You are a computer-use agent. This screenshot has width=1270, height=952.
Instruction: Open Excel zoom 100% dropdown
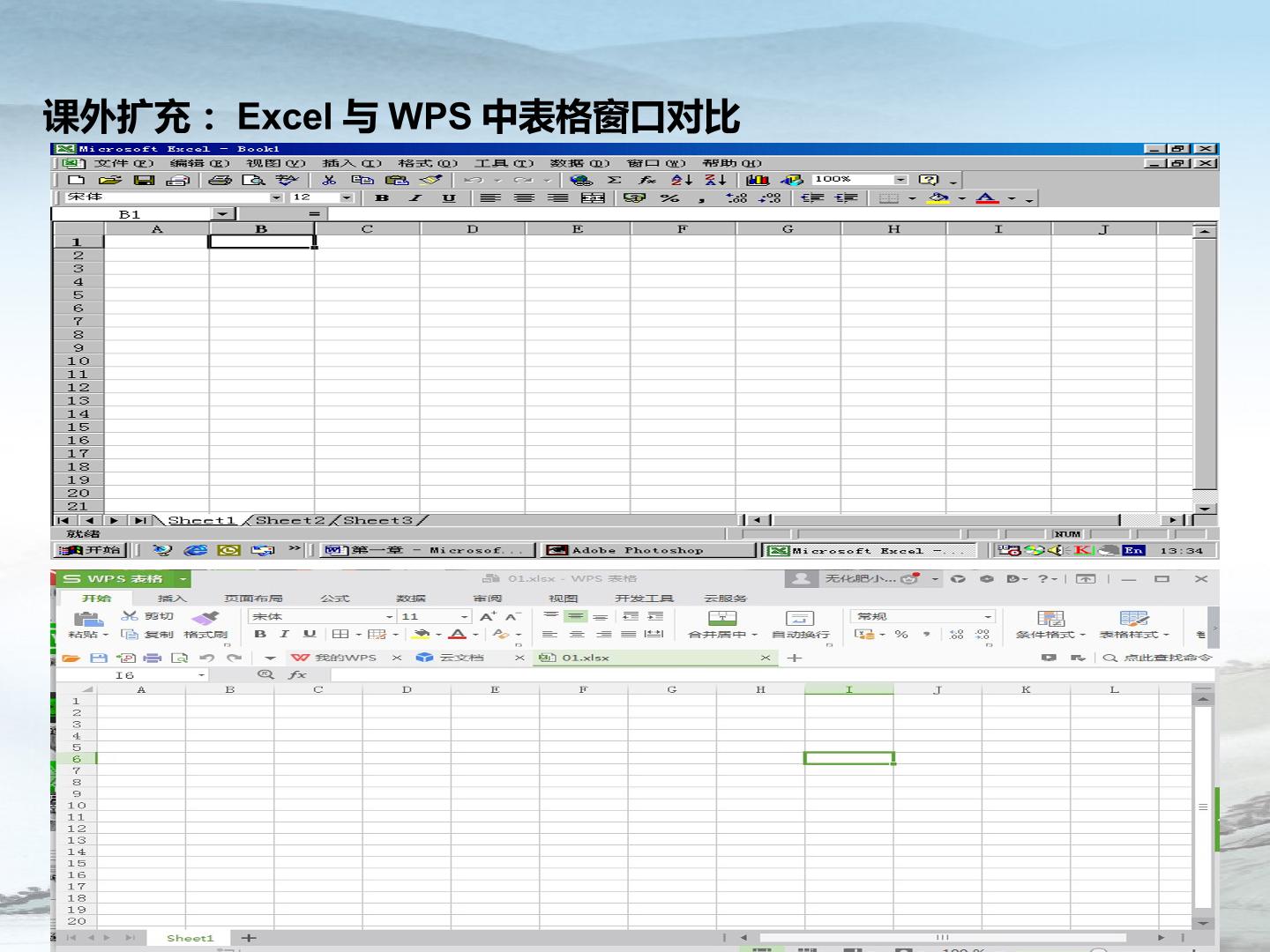pos(900,180)
